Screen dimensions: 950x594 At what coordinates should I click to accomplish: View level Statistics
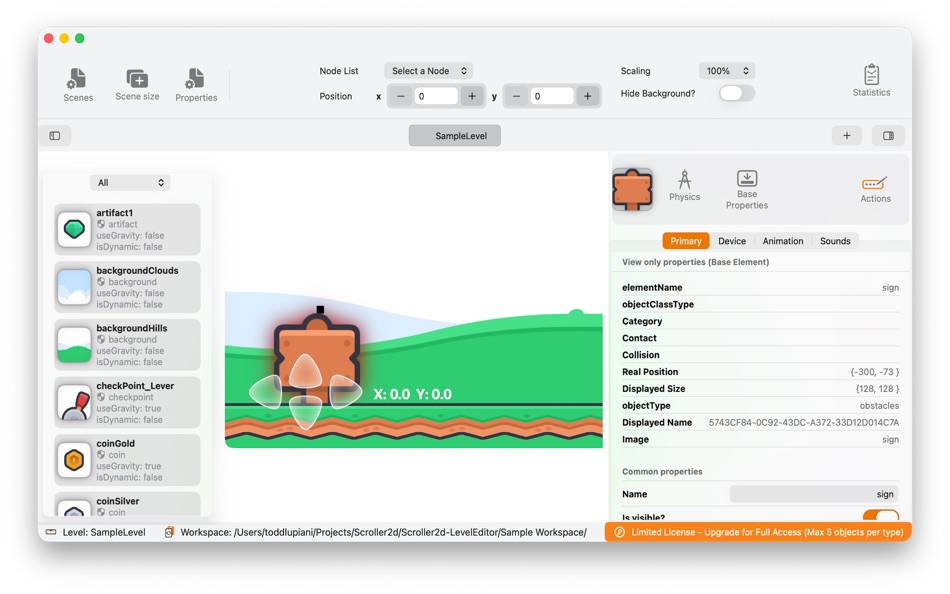point(870,82)
